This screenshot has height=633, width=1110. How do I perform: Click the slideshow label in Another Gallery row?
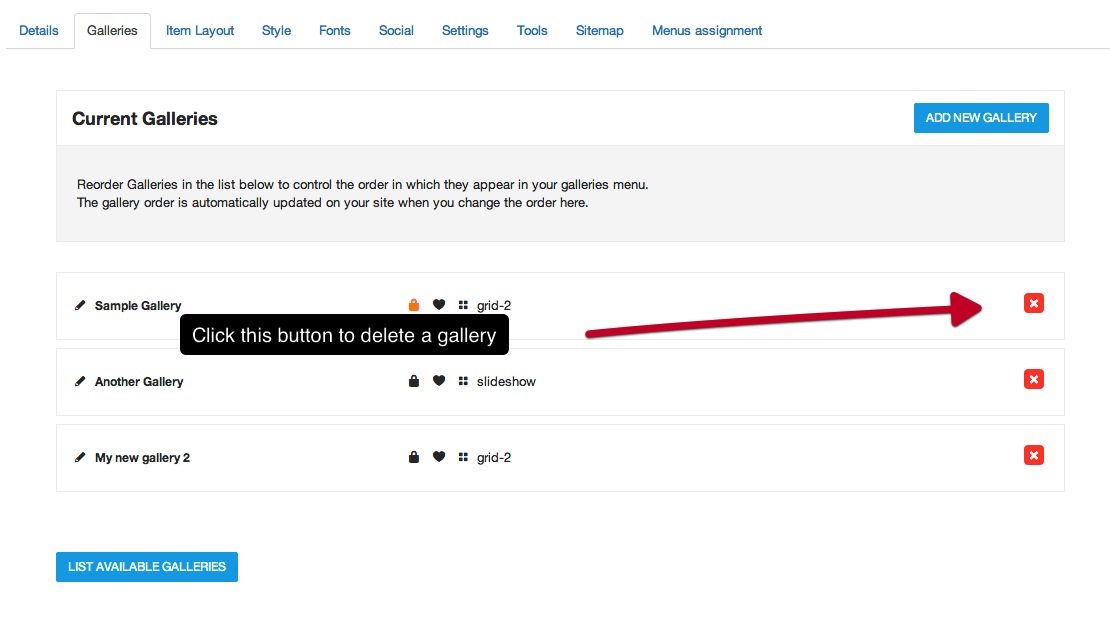point(506,381)
